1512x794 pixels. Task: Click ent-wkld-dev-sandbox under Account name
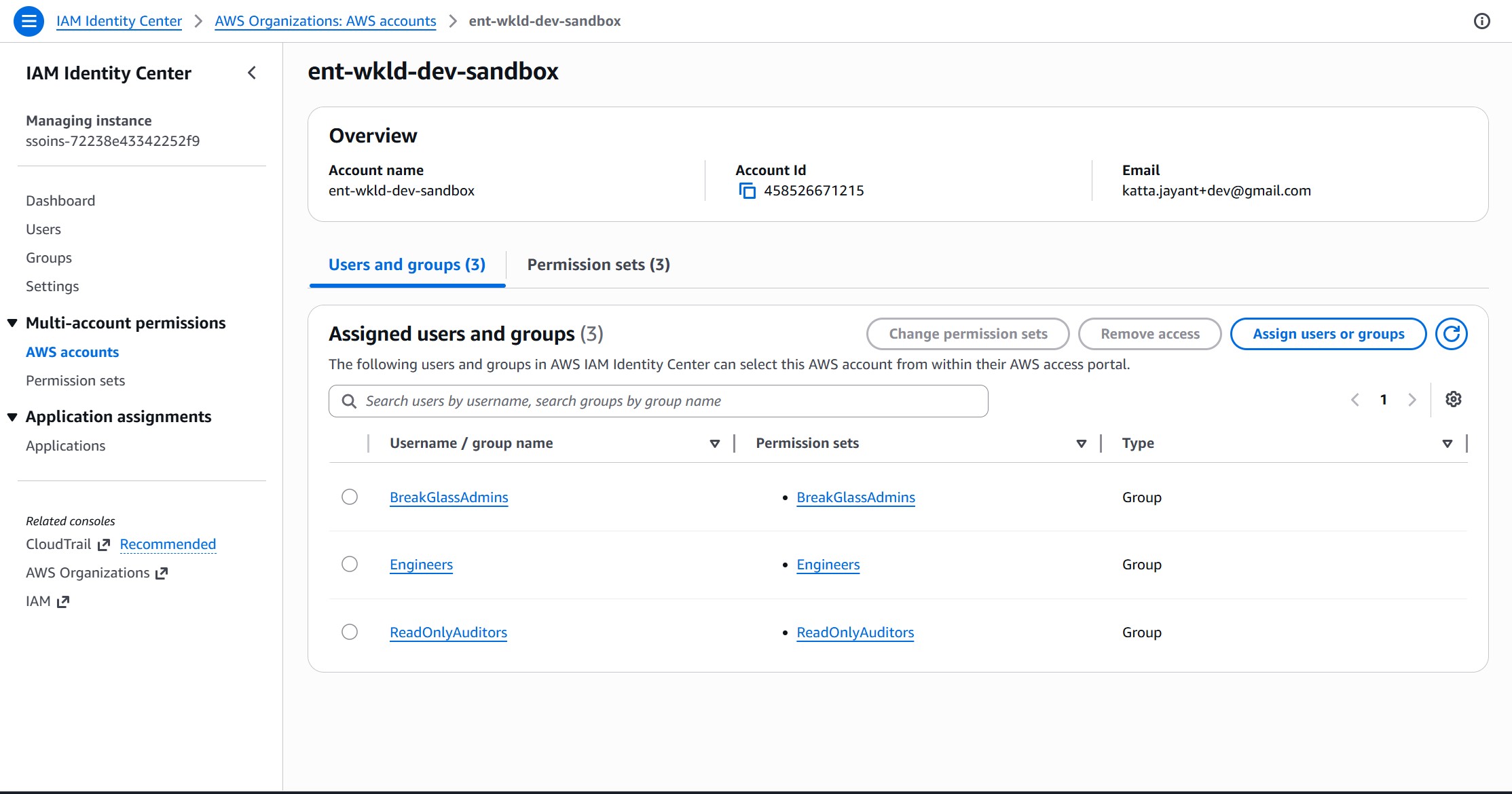point(401,191)
